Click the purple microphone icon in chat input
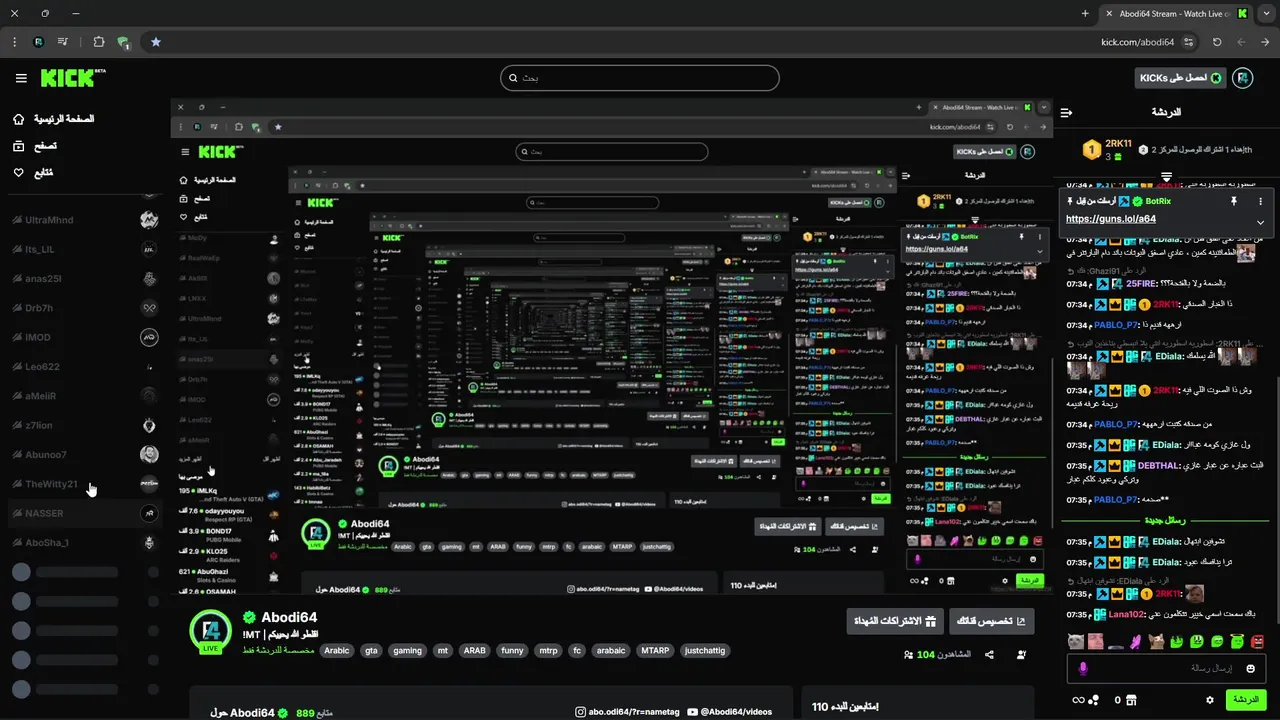The width and height of the screenshot is (1280, 720). click(1083, 668)
